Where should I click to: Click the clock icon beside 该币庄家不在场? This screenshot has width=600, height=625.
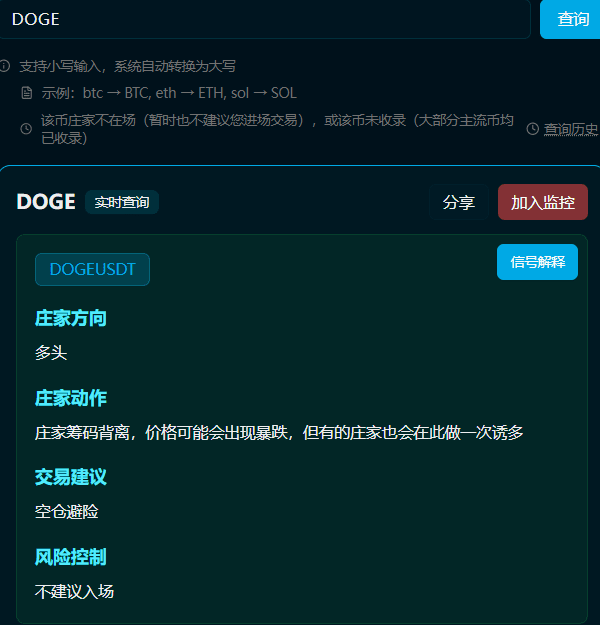26,129
